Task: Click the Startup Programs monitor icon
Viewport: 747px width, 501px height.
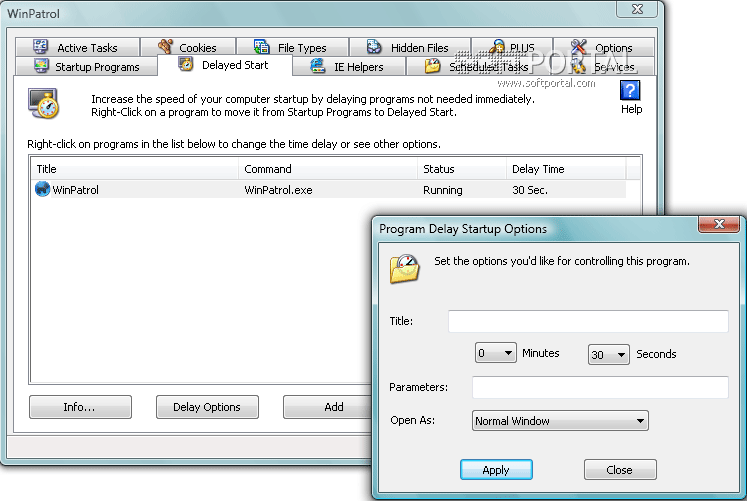Action: pyautogui.click(x=41, y=66)
